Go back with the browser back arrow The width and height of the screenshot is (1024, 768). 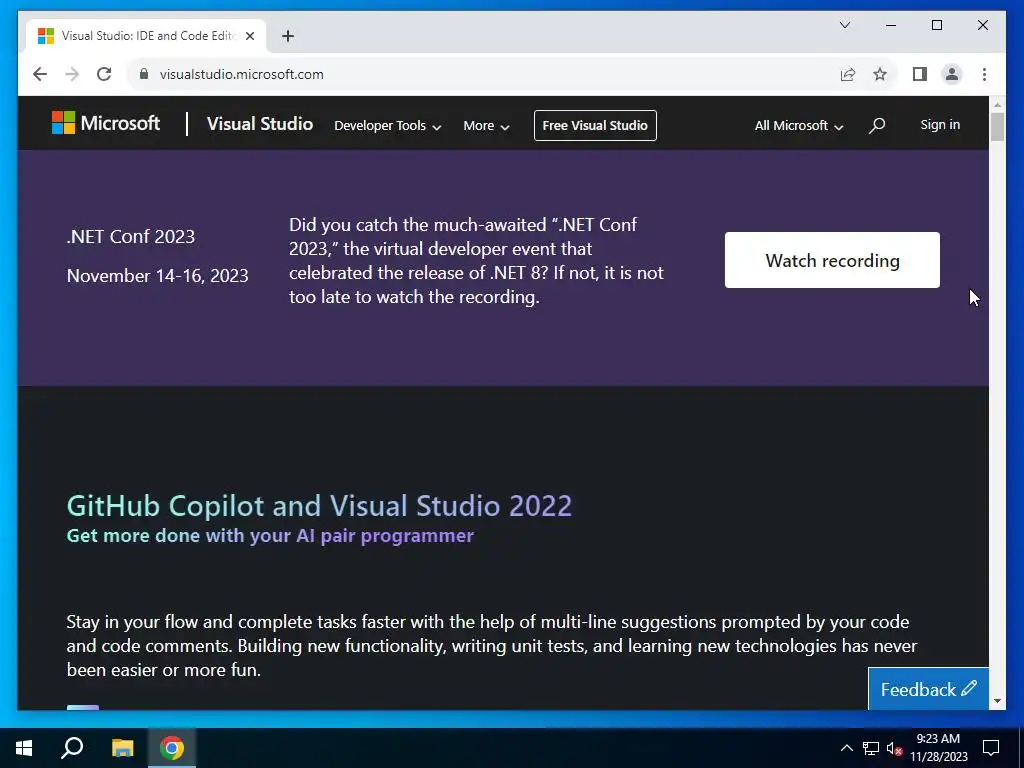pos(40,74)
